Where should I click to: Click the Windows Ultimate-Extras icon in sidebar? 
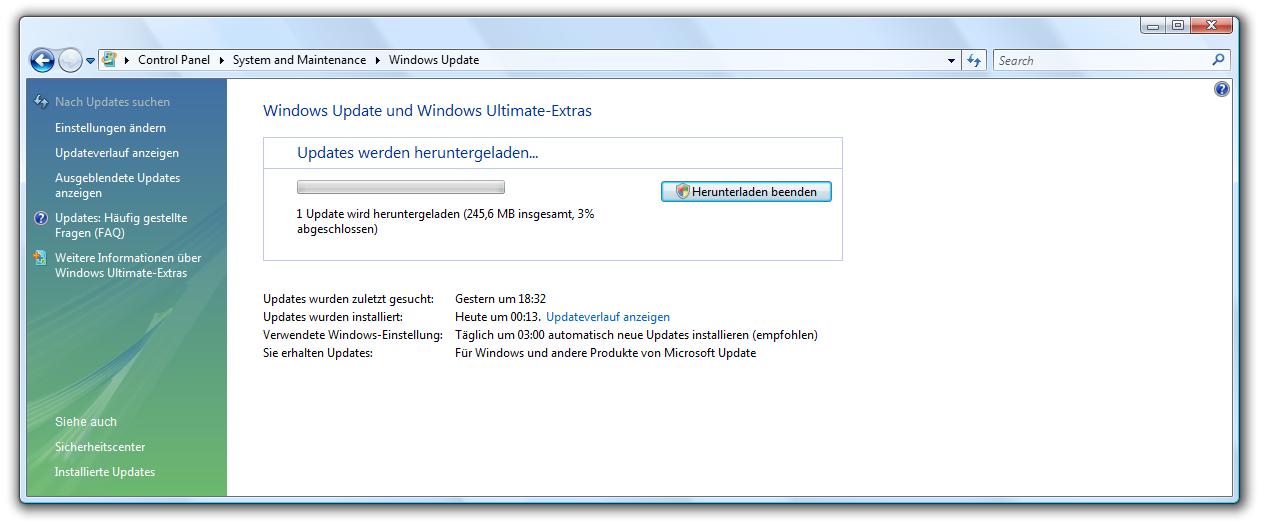point(40,258)
